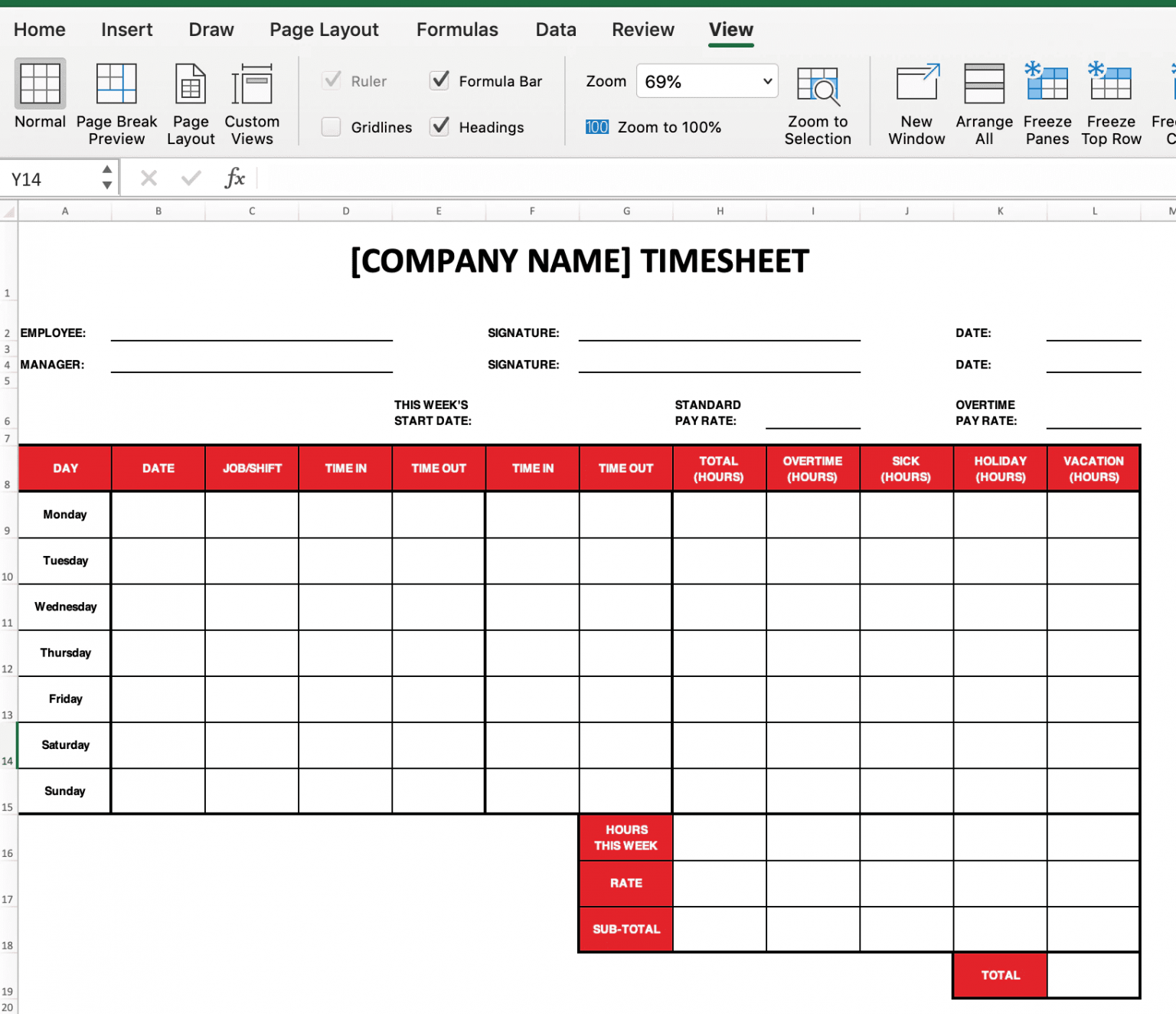Click the Zoom to 100% button

(669, 127)
